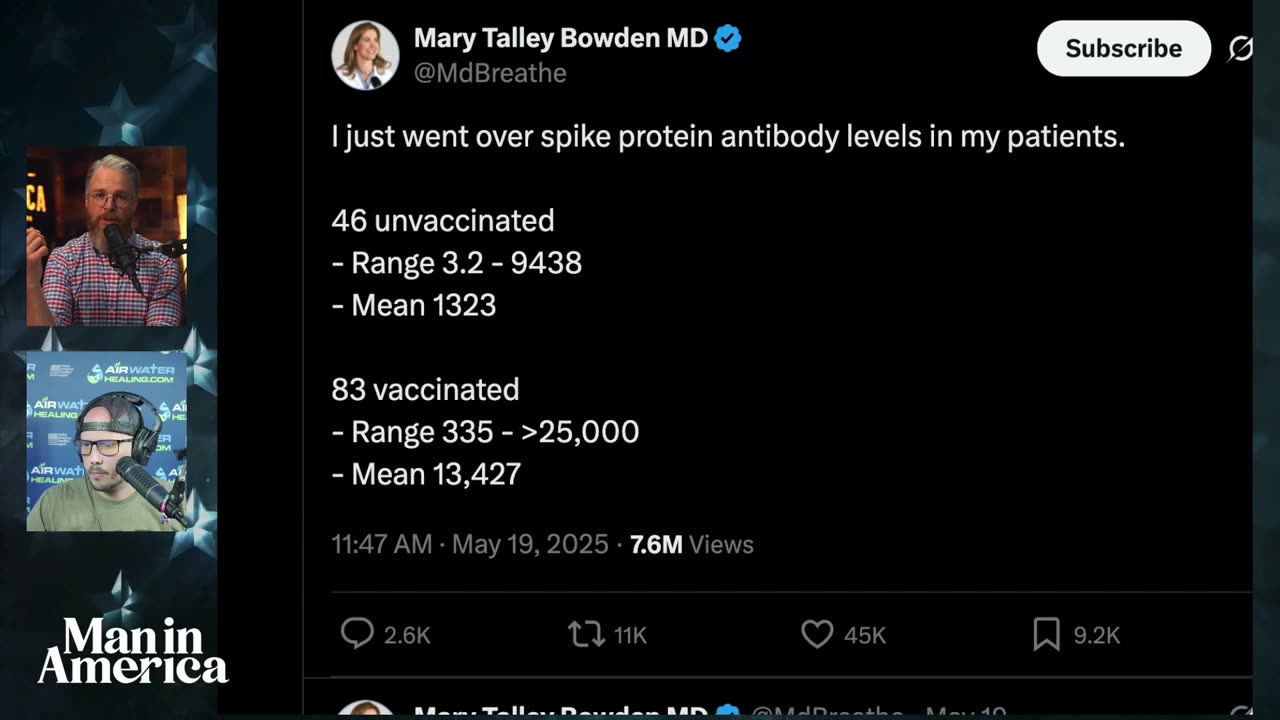Click the 9.2K bookmark count
The image size is (1280, 720).
[x=1096, y=635]
